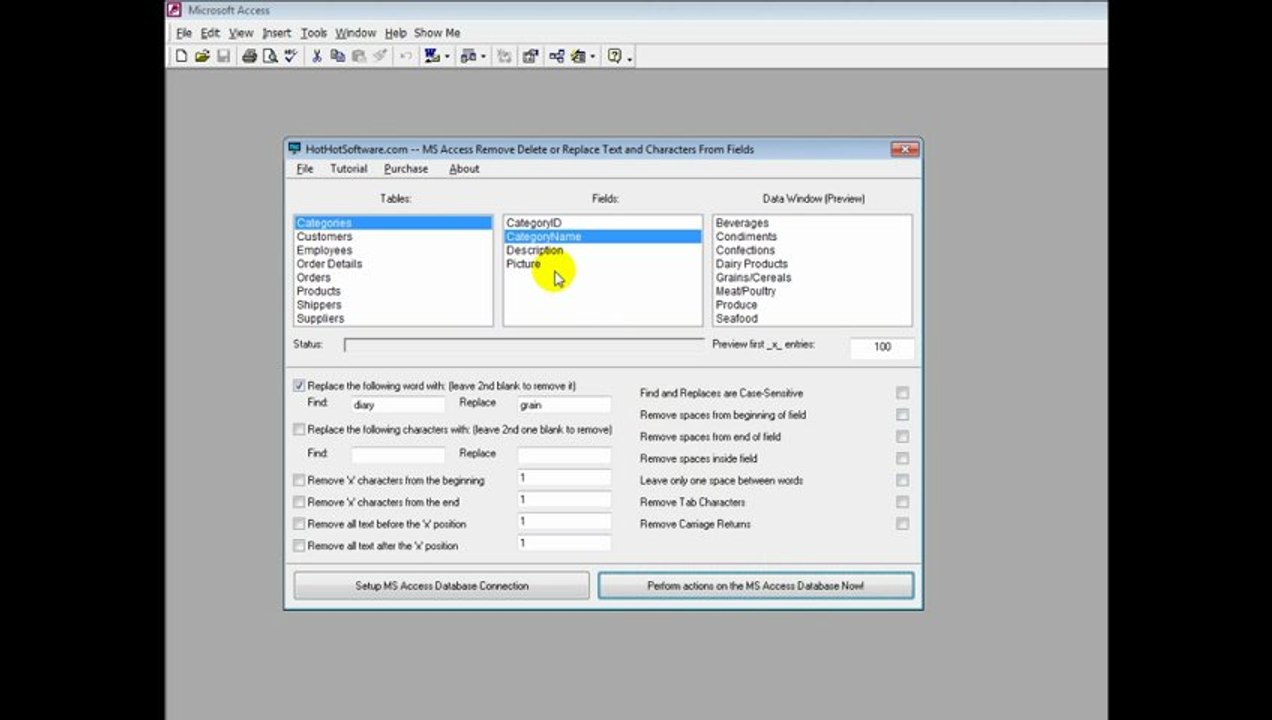Image resolution: width=1272 pixels, height=720 pixels.
Task: Open the Tutorial menu in dialog
Action: (x=349, y=169)
